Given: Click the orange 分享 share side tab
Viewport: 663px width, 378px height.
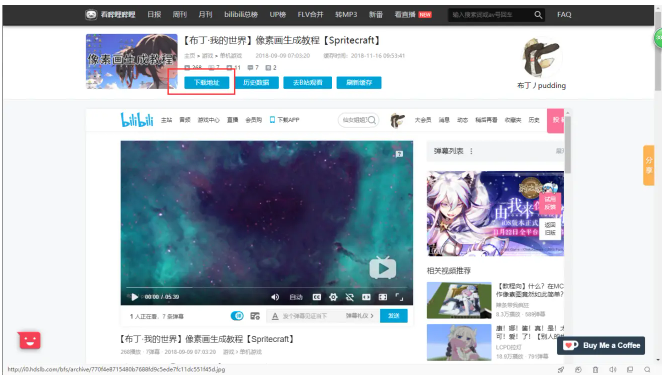Looking at the screenshot, I should click(x=649, y=165).
